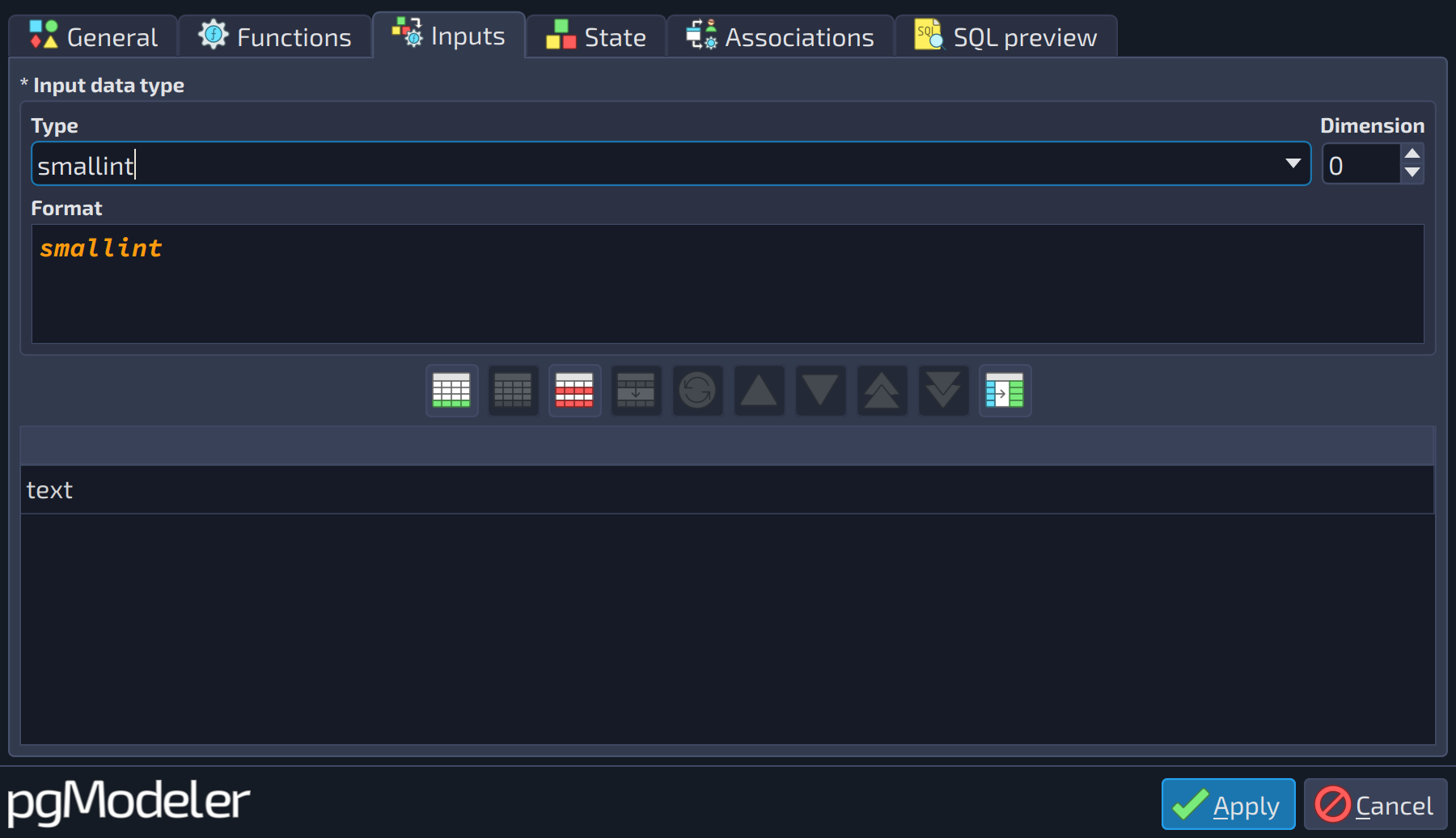The width and height of the screenshot is (1456, 838).
Task: Select the 'text' row in the list
Action: click(727, 489)
